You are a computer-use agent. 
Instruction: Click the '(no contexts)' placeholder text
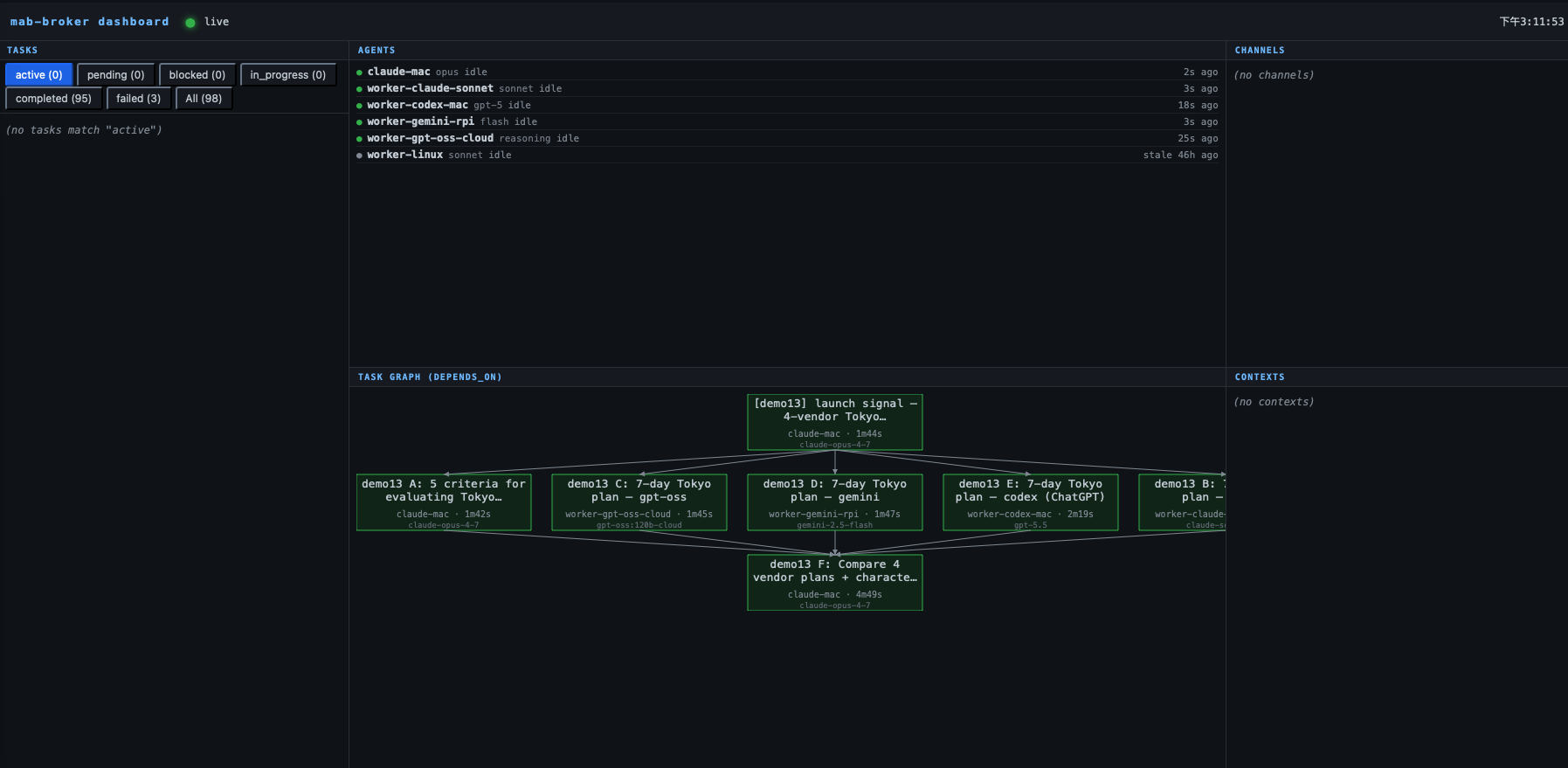[1274, 402]
